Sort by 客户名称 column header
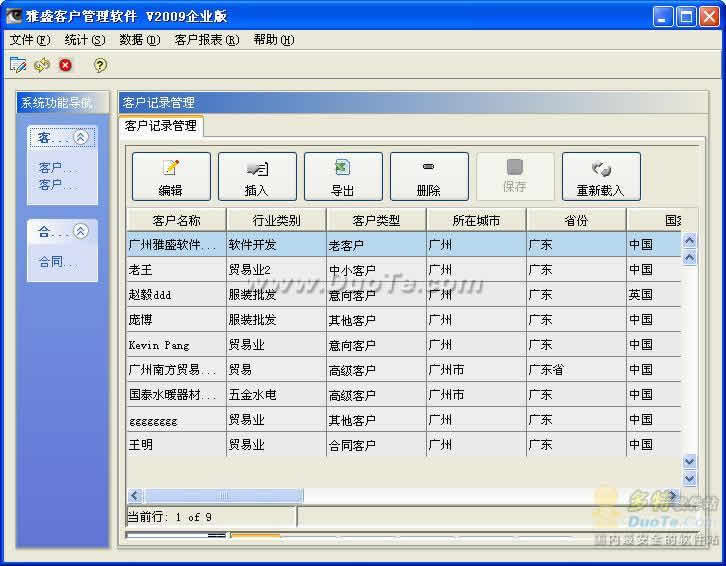Screen dimensions: 726x566 click(x=176, y=220)
